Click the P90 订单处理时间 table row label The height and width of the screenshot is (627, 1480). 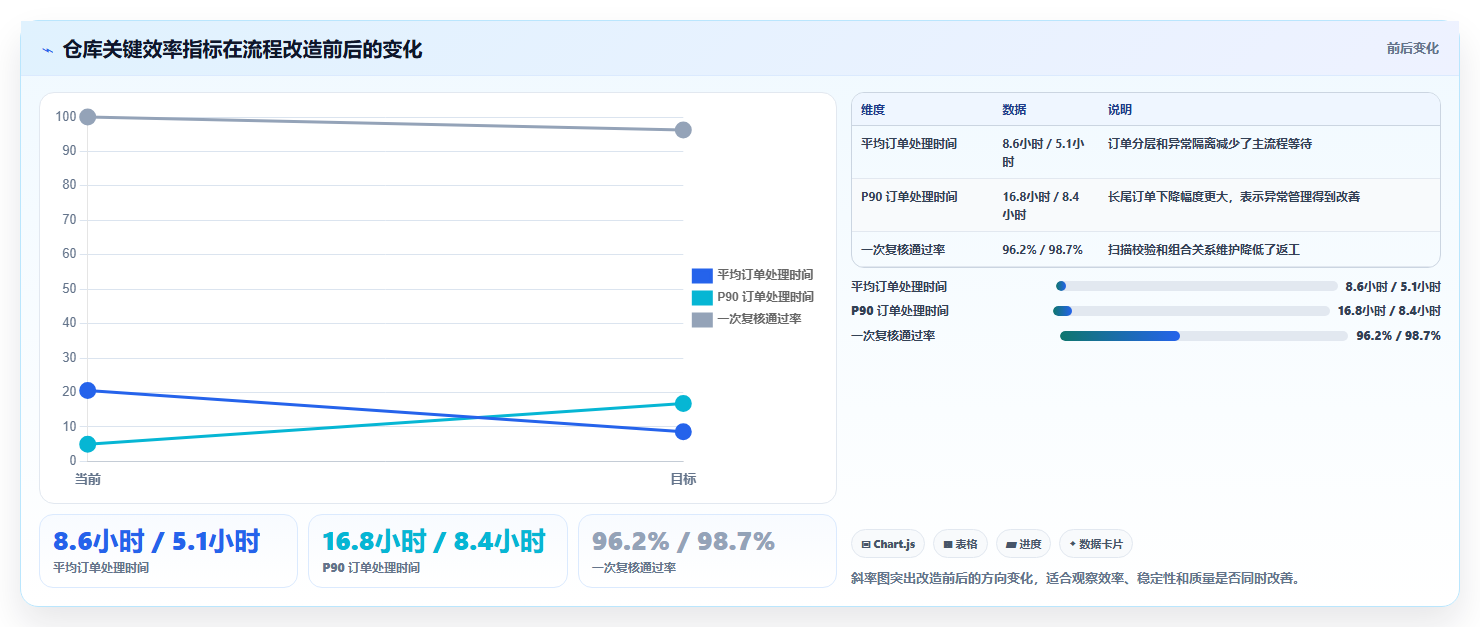click(x=909, y=197)
